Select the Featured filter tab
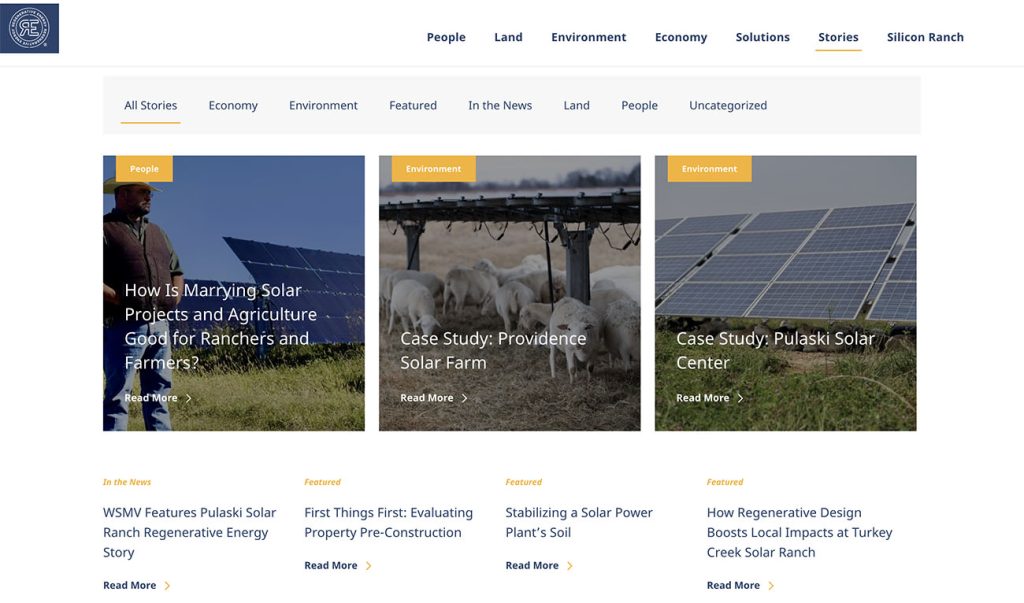The height and width of the screenshot is (603, 1024). (413, 105)
